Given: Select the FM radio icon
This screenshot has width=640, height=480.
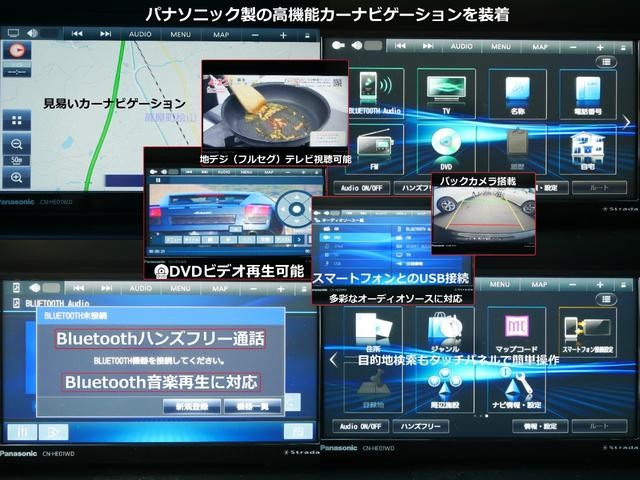Looking at the screenshot, I should click(375, 149).
